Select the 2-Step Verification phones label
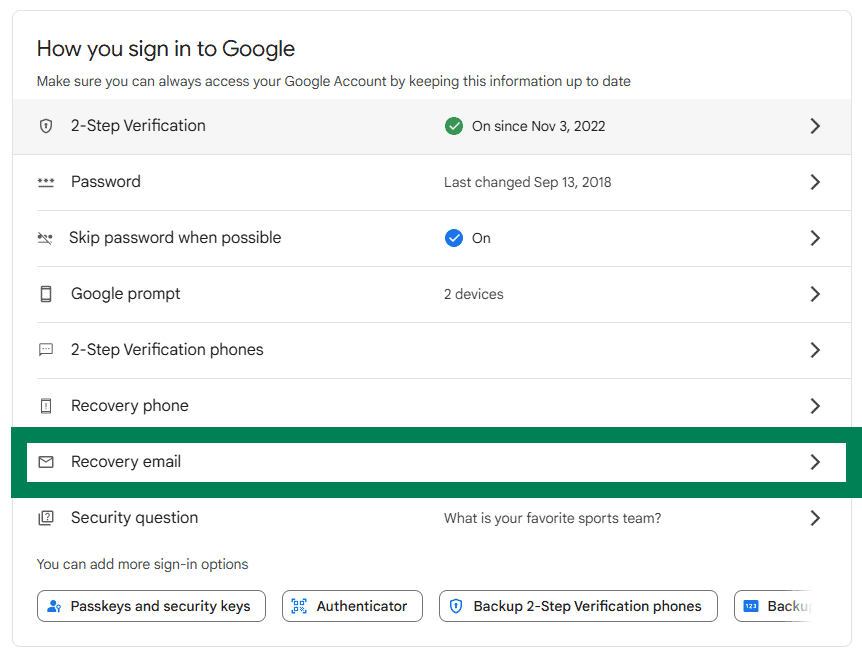This screenshot has height=650, width=862. click(x=167, y=350)
